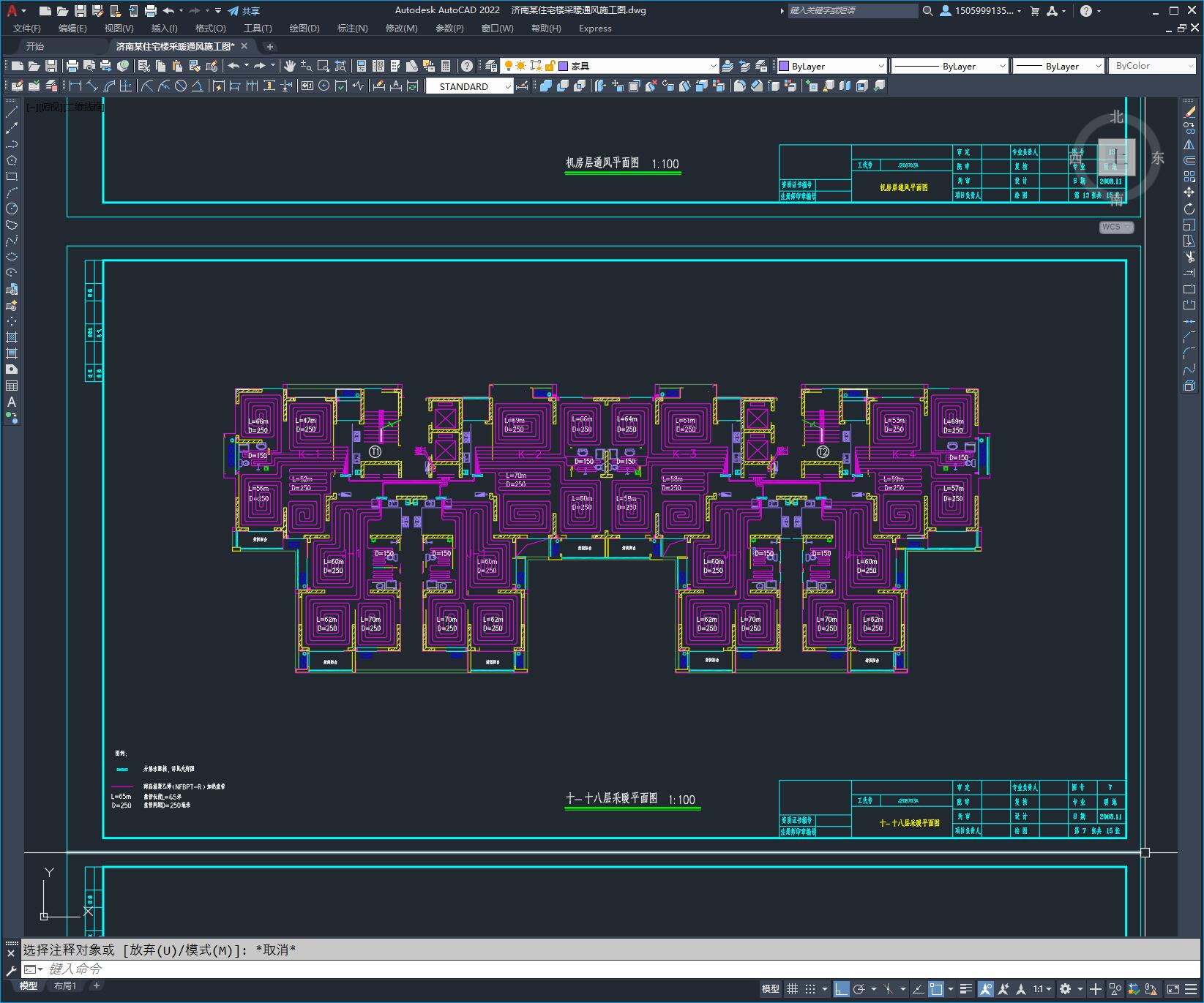
Task: Toggle layer freeze sun icon
Action: (520, 66)
